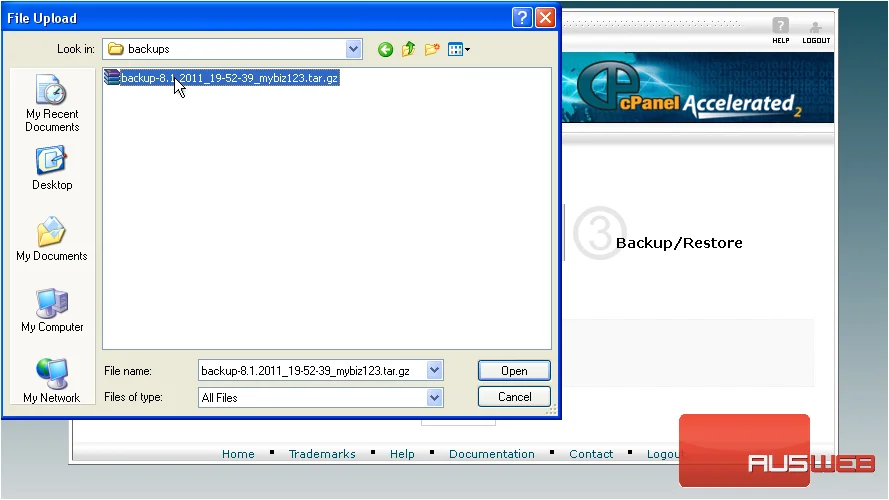The image size is (889, 500).
Task: Click the Logout icon in cPanel header
Action: pyautogui.click(x=816, y=32)
